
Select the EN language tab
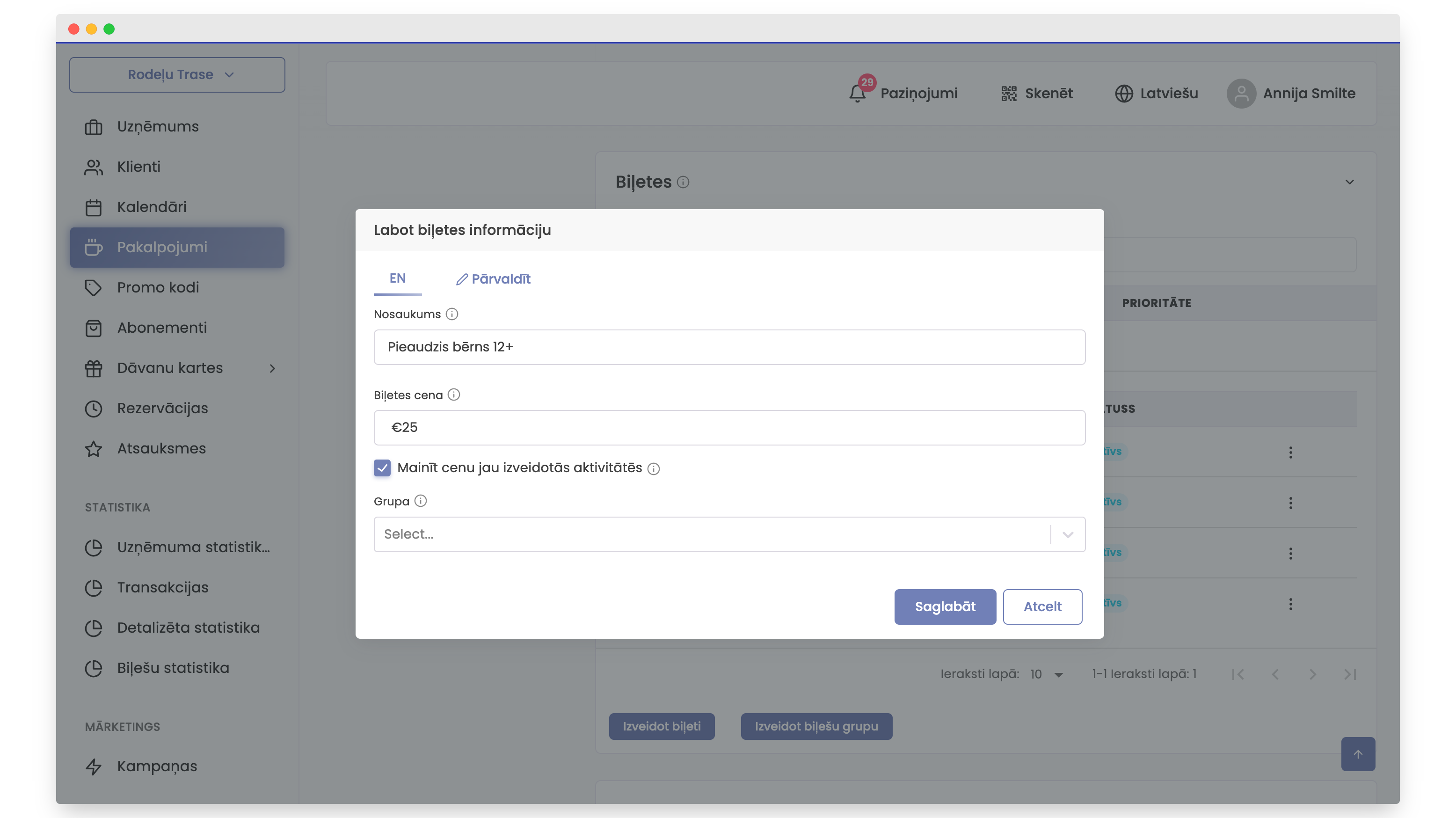tap(397, 279)
